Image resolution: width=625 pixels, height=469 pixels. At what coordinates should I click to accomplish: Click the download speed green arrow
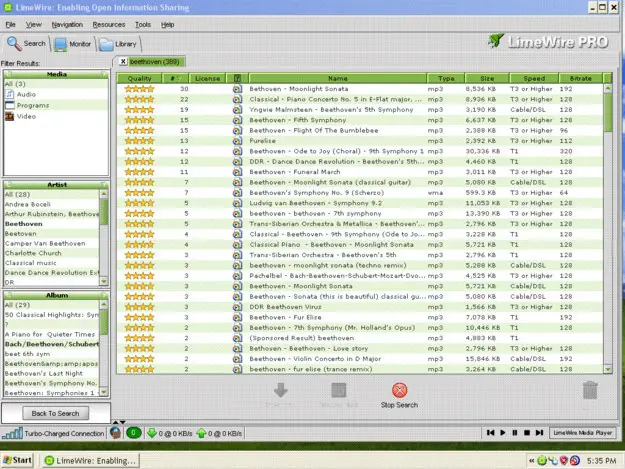pyautogui.click(x=152, y=433)
